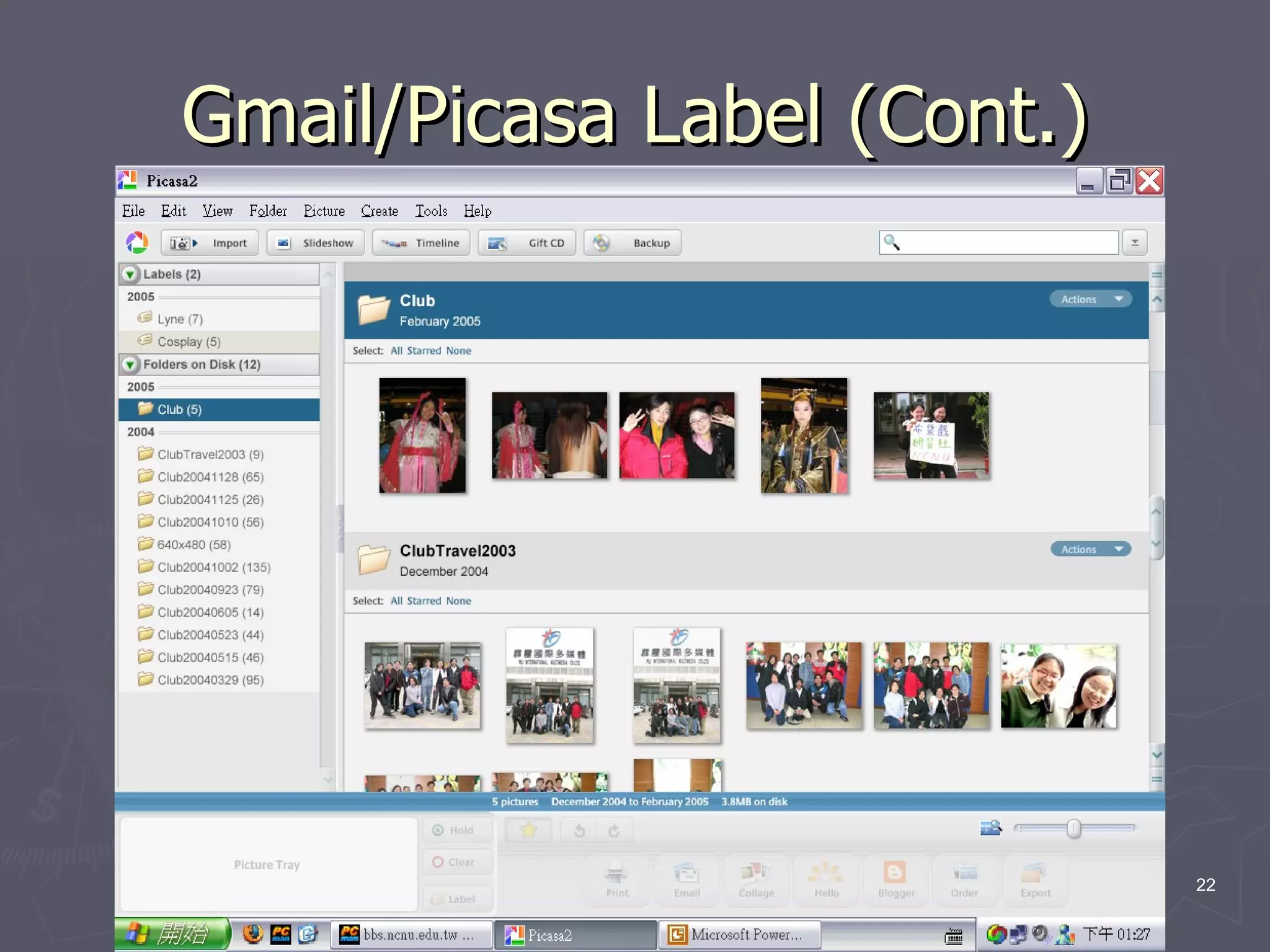Click the Blogger button
Screen dimensions: 1270x952
coord(896,880)
